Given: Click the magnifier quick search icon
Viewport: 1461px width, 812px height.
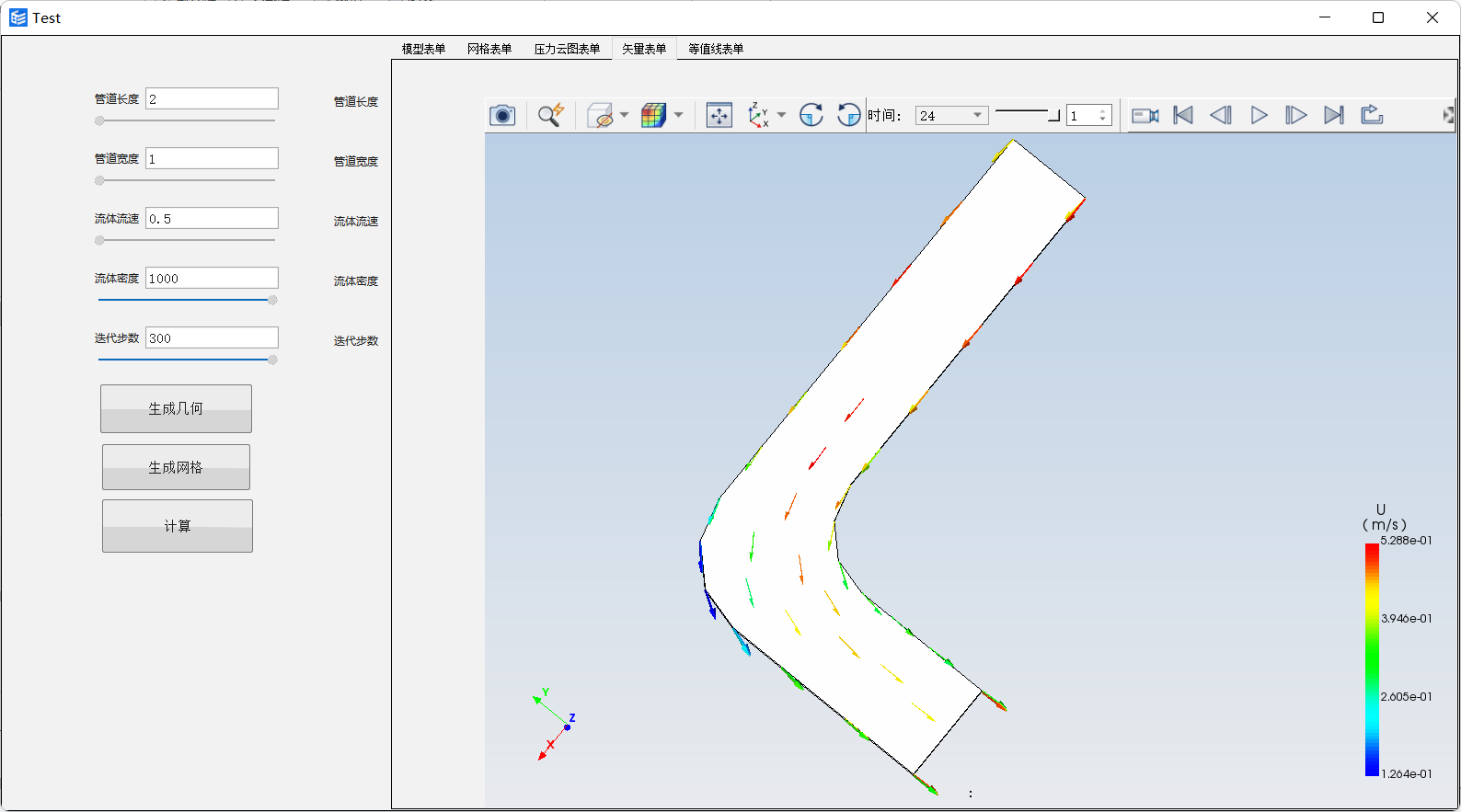Looking at the screenshot, I should click(x=550, y=115).
